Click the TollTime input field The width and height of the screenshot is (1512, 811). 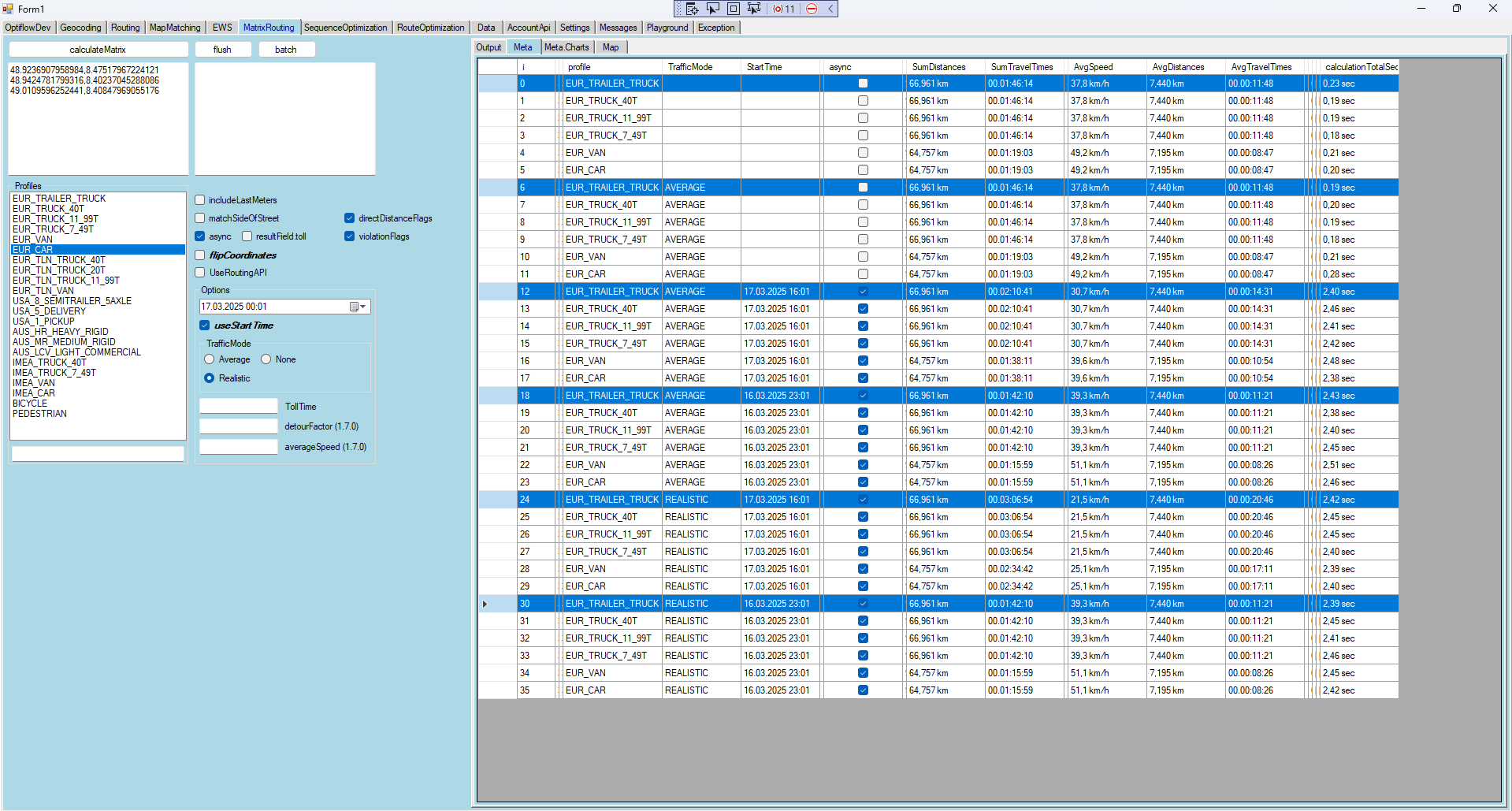239,407
